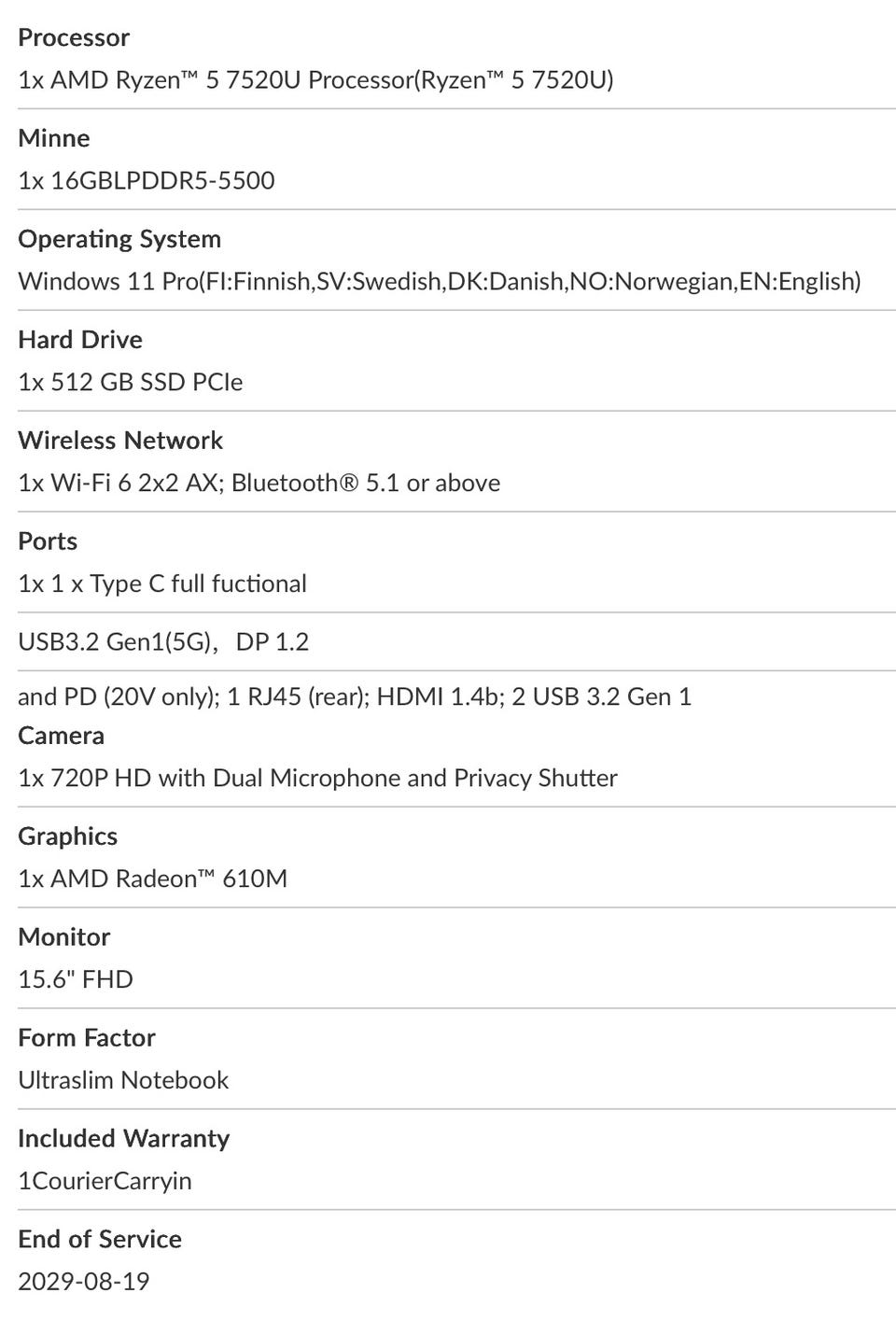Click the Windows 11 Pro languages text

tap(440, 281)
